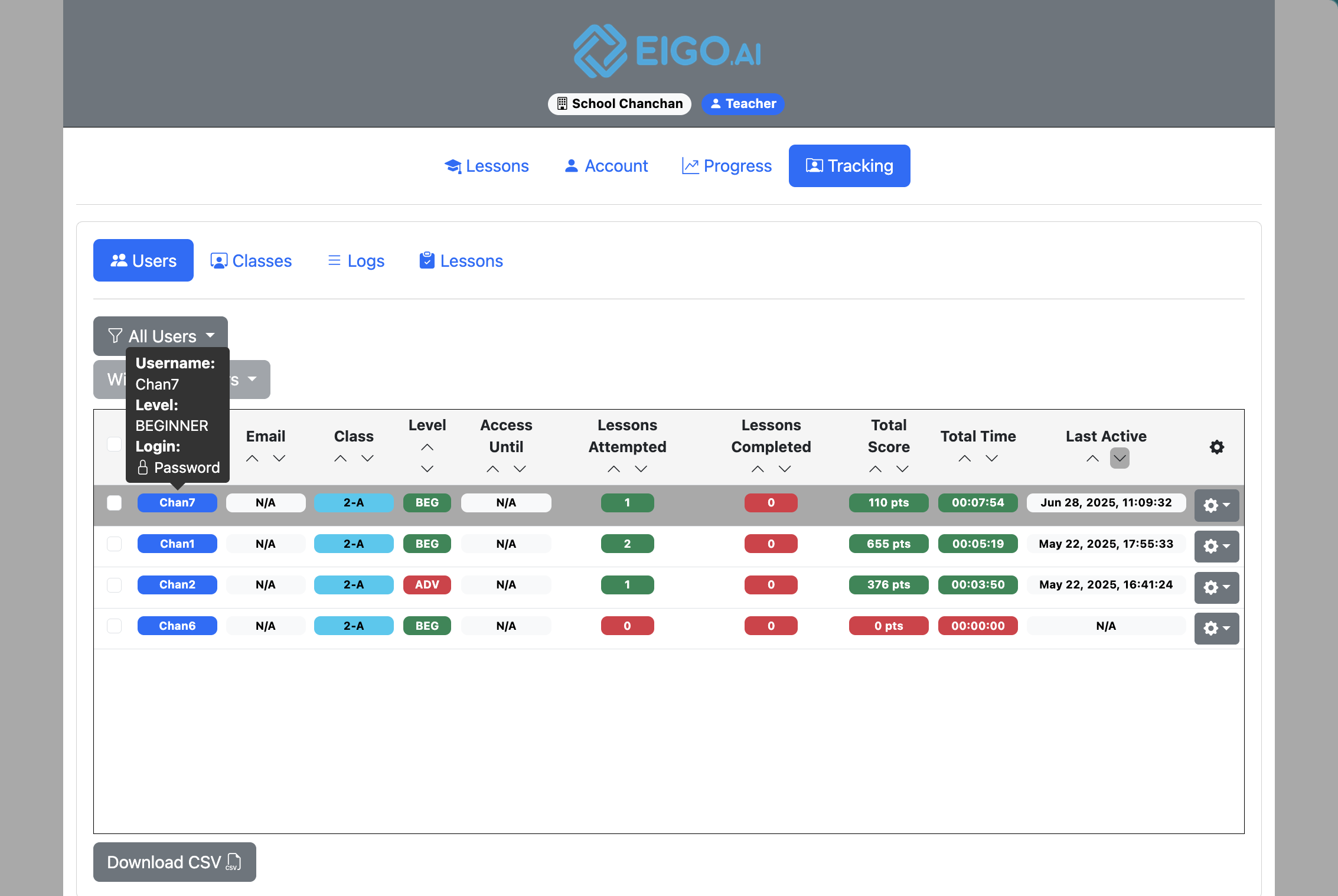Sort Total Score ascending arrow

(x=875, y=469)
